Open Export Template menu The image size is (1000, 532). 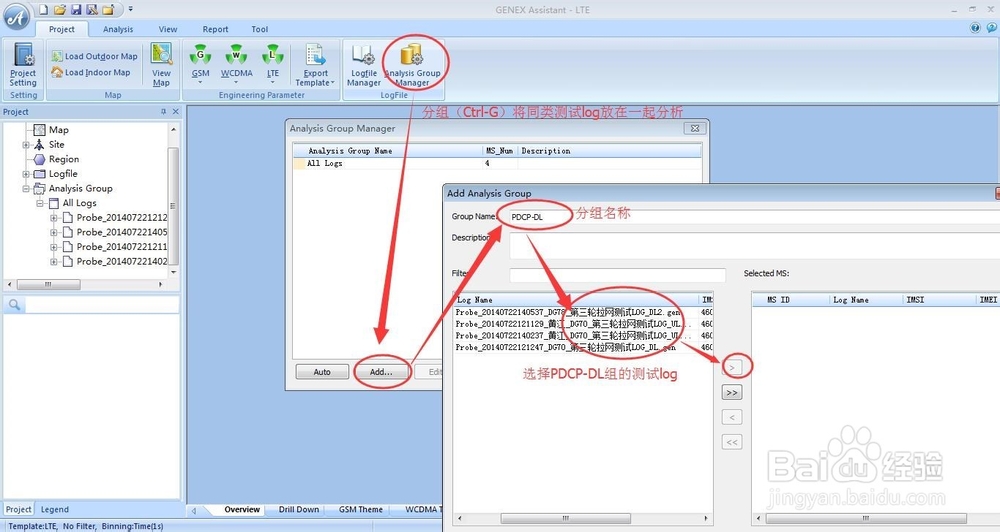click(315, 65)
